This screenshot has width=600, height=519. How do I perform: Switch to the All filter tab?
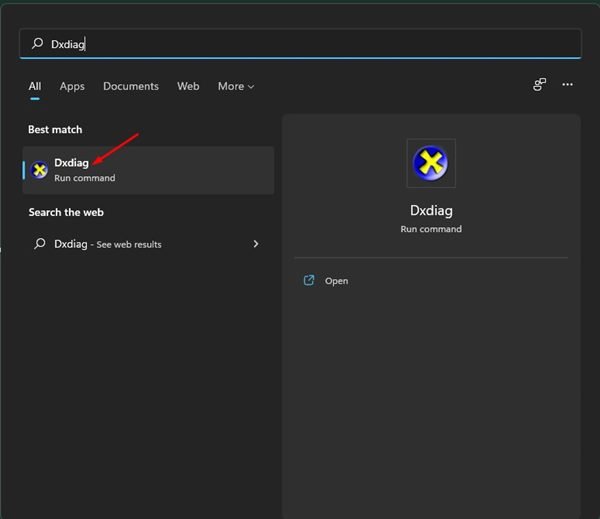[35, 86]
